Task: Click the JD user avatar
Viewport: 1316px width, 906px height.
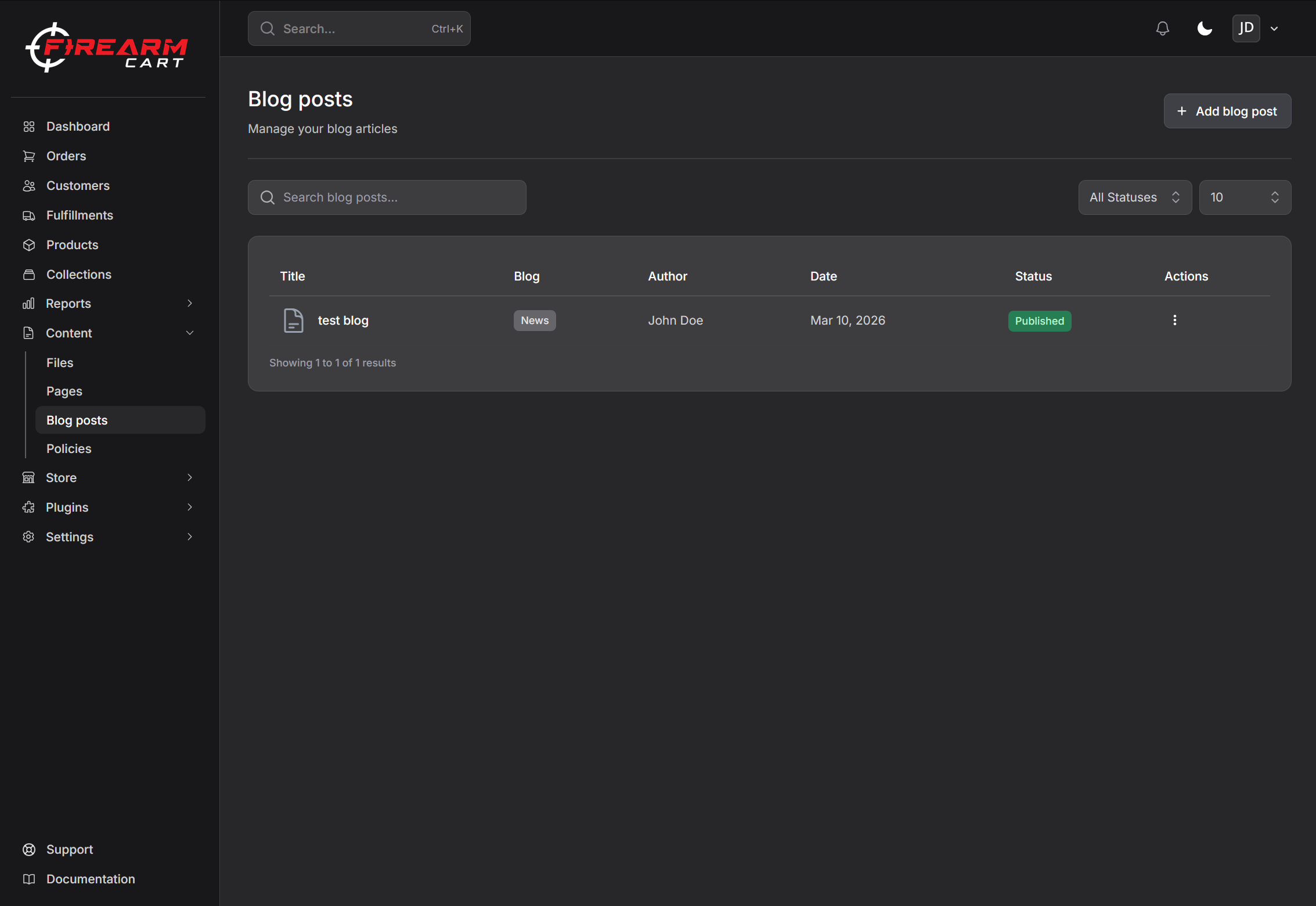Action: pyautogui.click(x=1246, y=28)
